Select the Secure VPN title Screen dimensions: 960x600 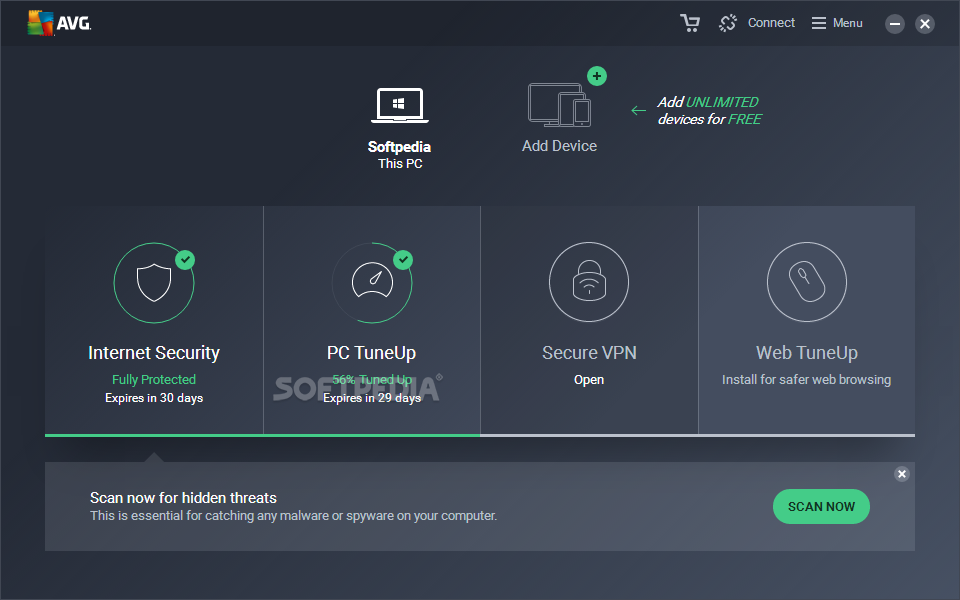coord(589,353)
